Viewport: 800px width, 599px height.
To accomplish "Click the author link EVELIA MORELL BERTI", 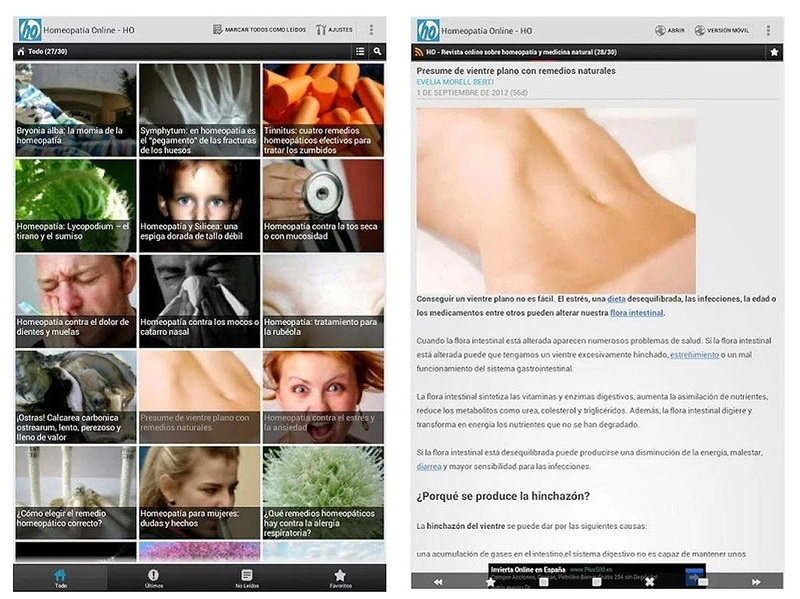I will [x=455, y=82].
